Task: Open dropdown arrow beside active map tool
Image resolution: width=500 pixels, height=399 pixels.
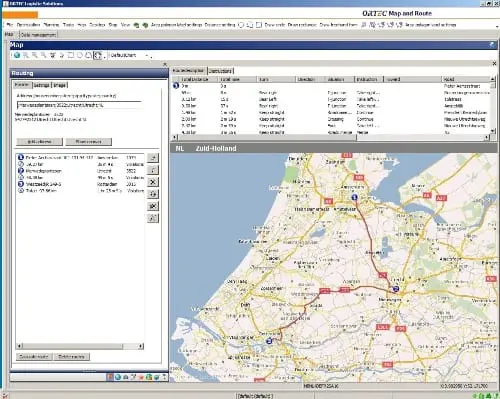Action: (104, 56)
